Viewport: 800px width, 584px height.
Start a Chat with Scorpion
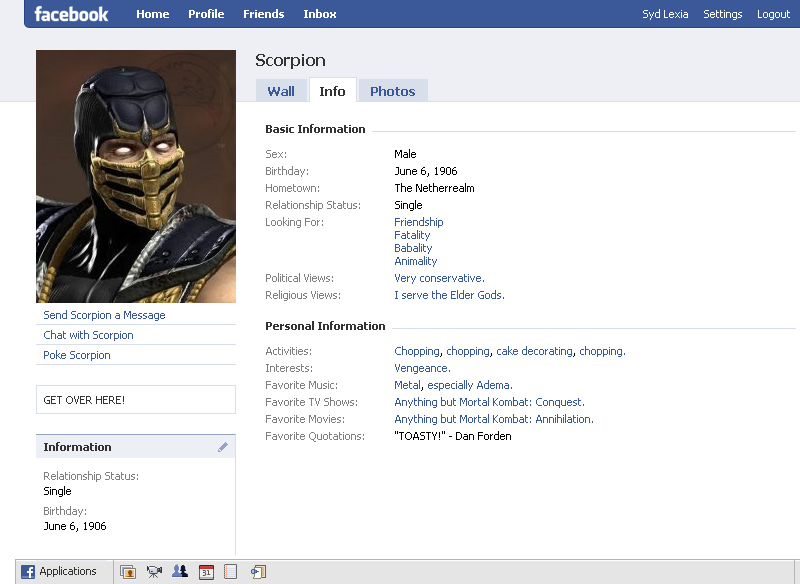click(x=88, y=335)
